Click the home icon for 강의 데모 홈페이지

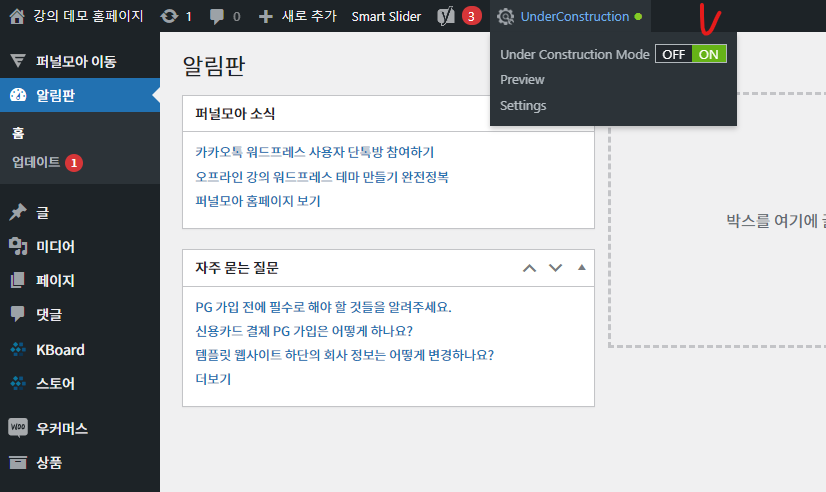17,16
